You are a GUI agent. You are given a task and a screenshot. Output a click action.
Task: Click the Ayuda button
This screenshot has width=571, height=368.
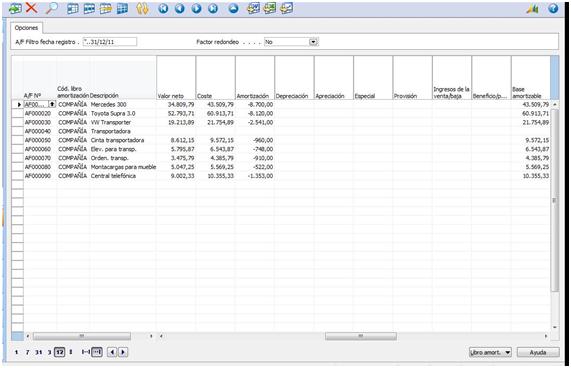(x=538, y=352)
